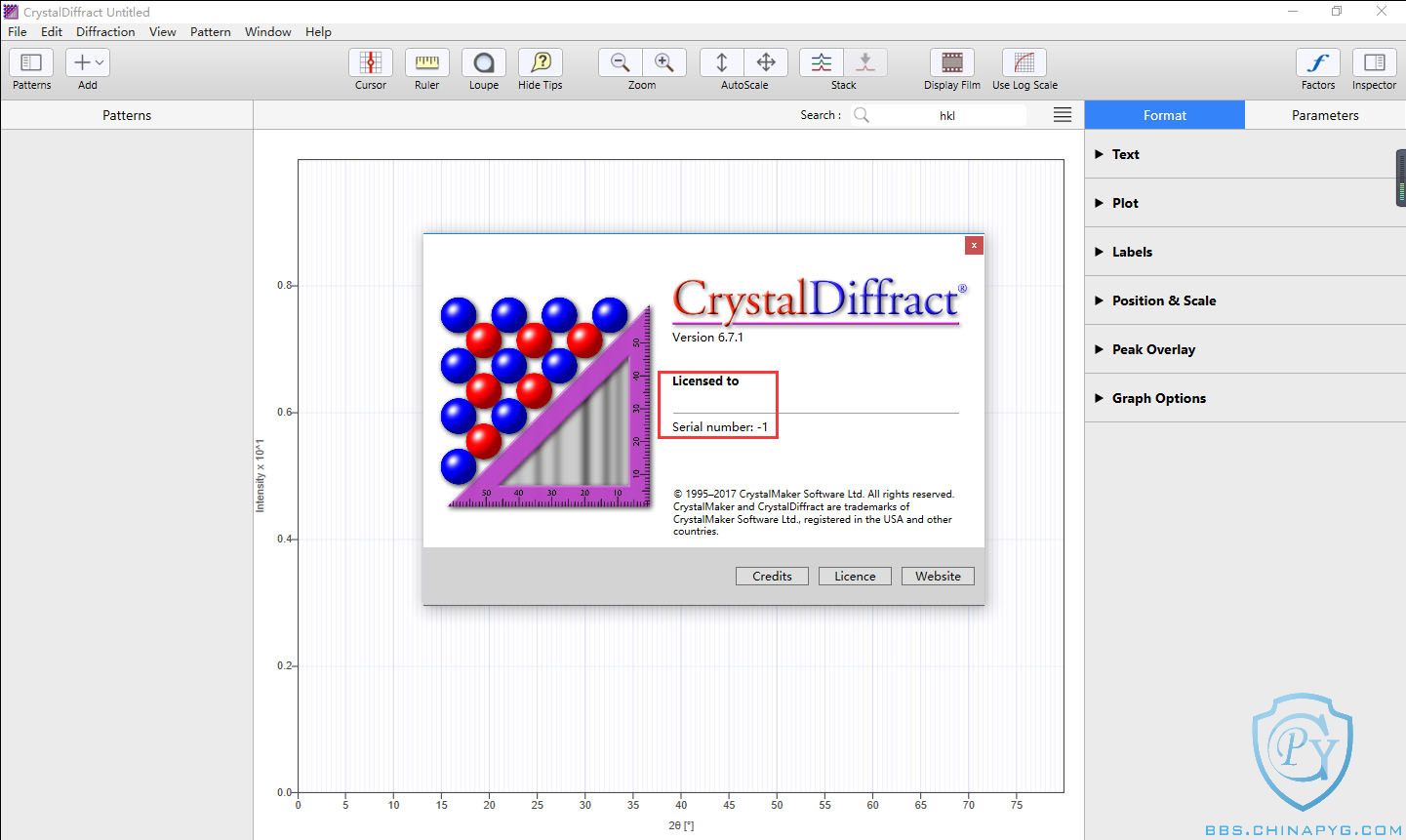Click the Licensed to label
1406x840 pixels.
[705, 381]
